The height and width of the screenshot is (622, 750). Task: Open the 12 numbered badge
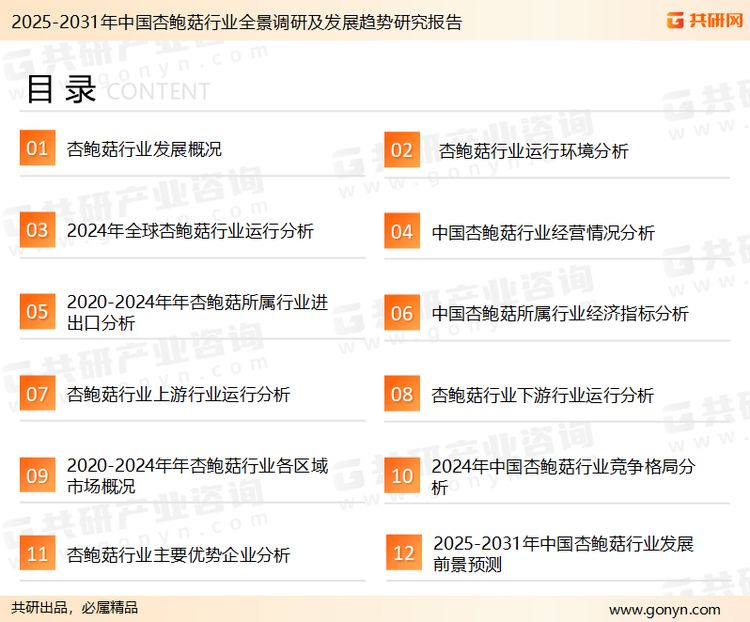point(404,554)
